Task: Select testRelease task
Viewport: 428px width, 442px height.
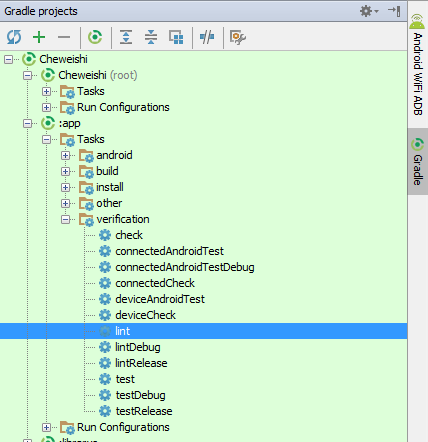Action: tap(144, 411)
